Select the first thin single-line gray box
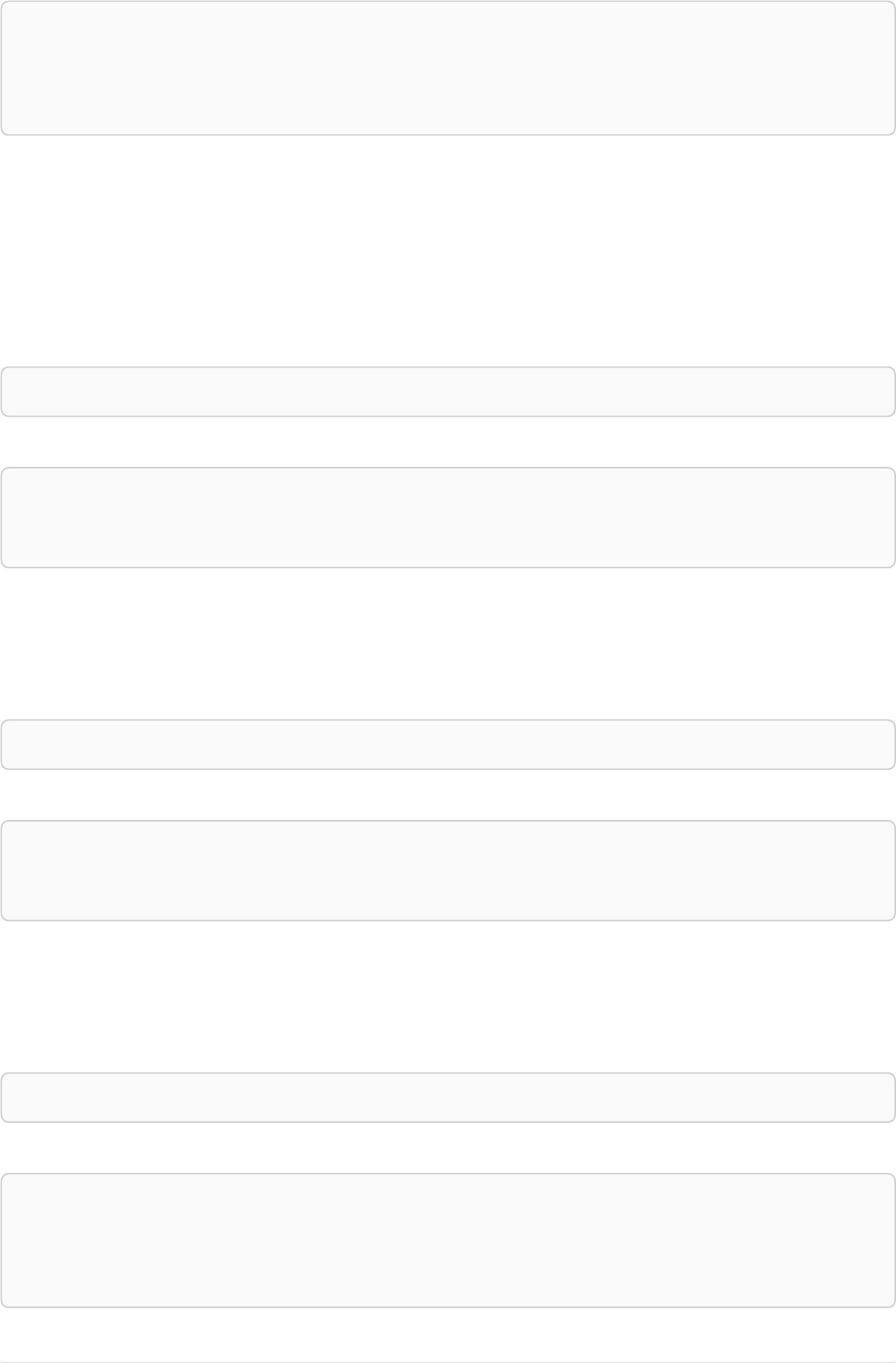Image resolution: width=896 pixels, height=1363 pixels. 448,392
